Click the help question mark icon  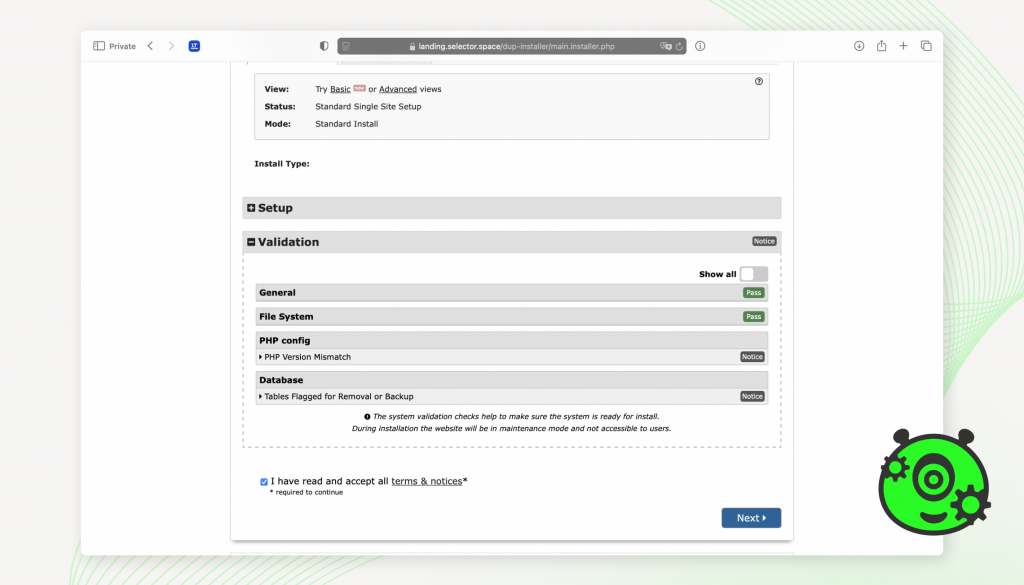[x=759, y=82]
